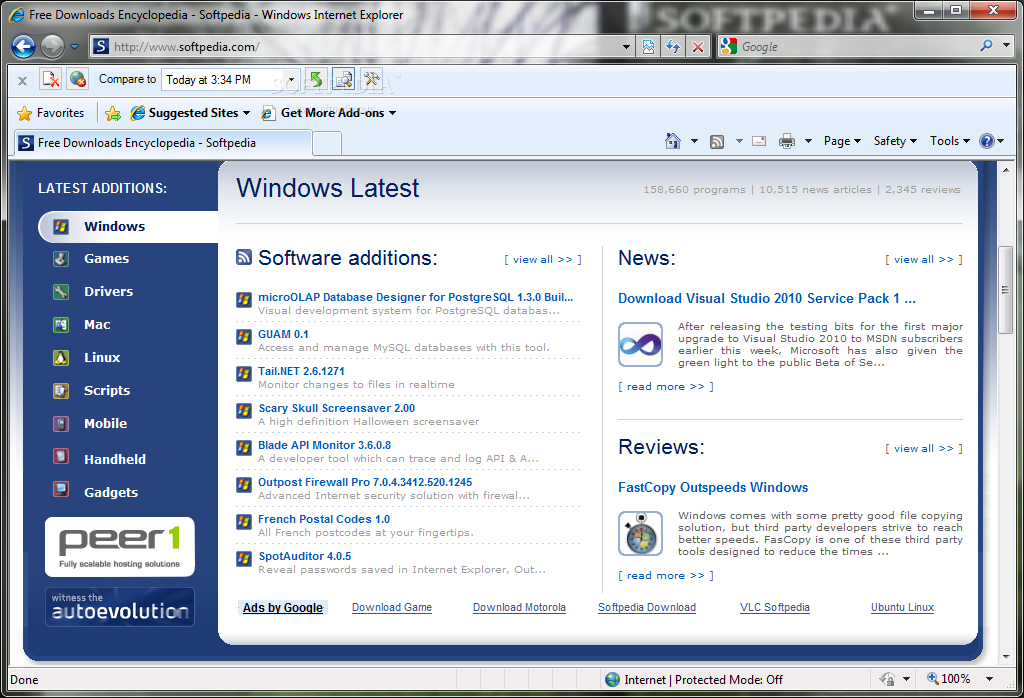
Task: Click the RSS icon beside Software additions
Action: tap(244, 257)
